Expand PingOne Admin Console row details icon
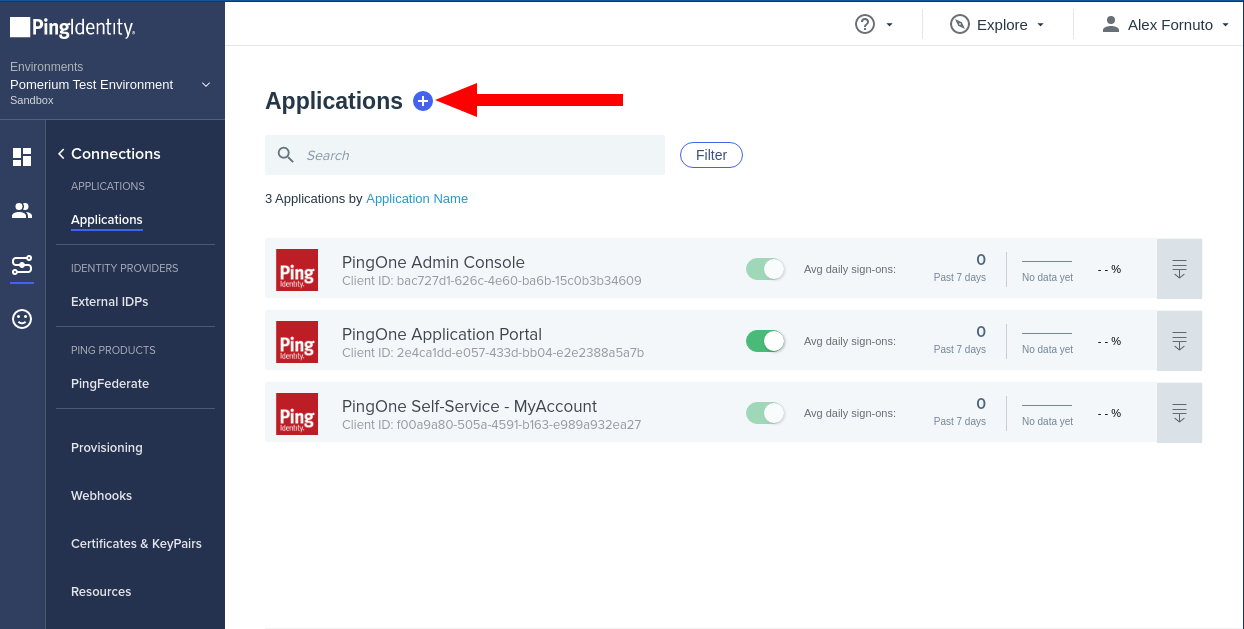 coord(1180,269)
